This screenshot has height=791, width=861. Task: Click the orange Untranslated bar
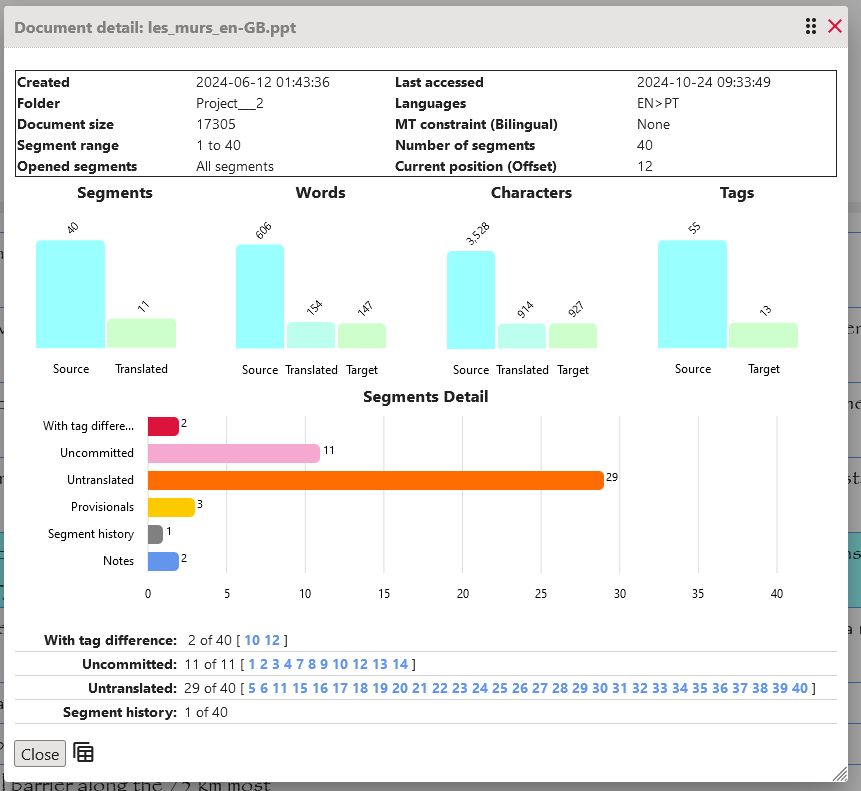point(376,480)
